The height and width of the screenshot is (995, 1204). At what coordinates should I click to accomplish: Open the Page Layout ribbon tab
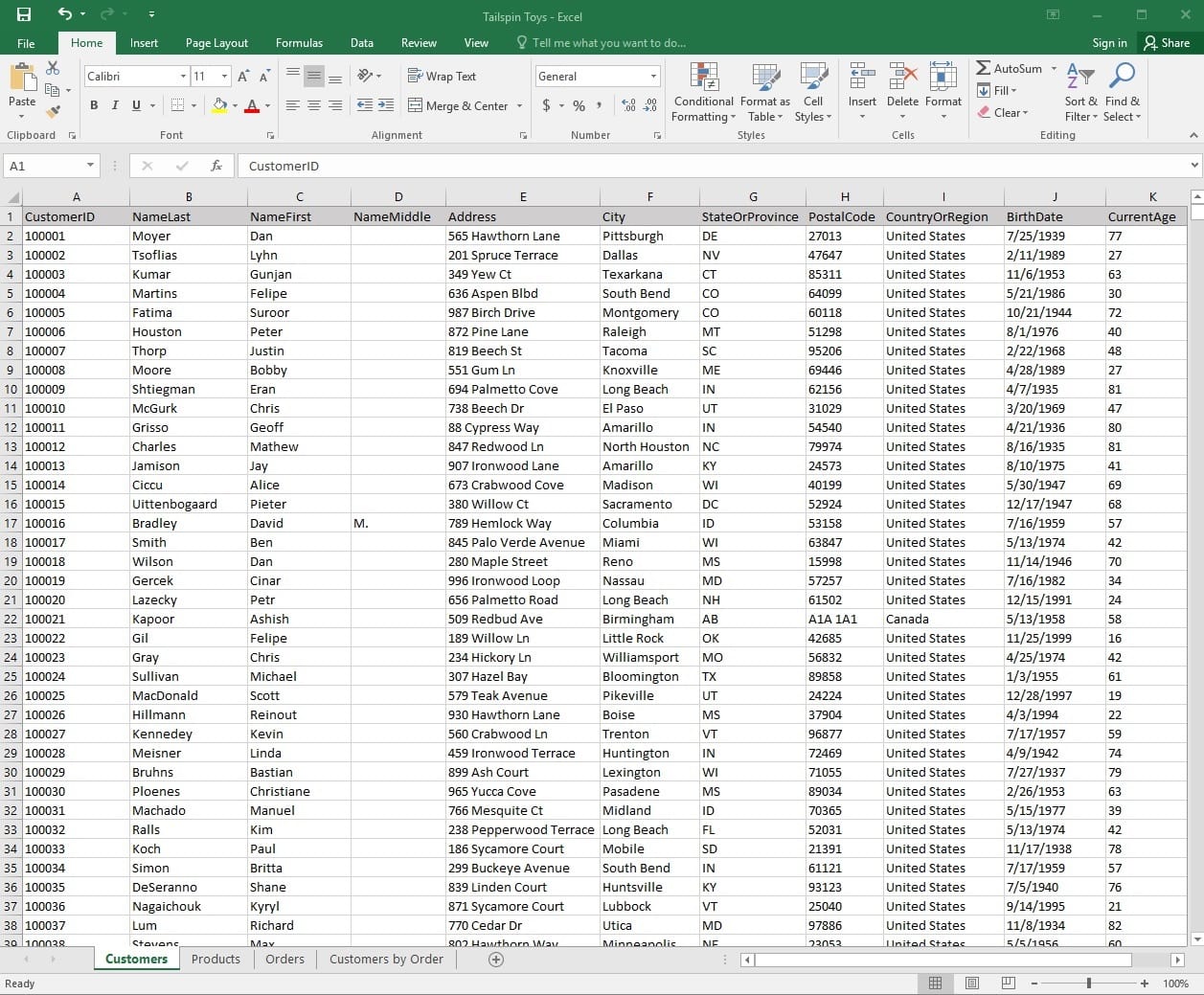coord(216,43)
